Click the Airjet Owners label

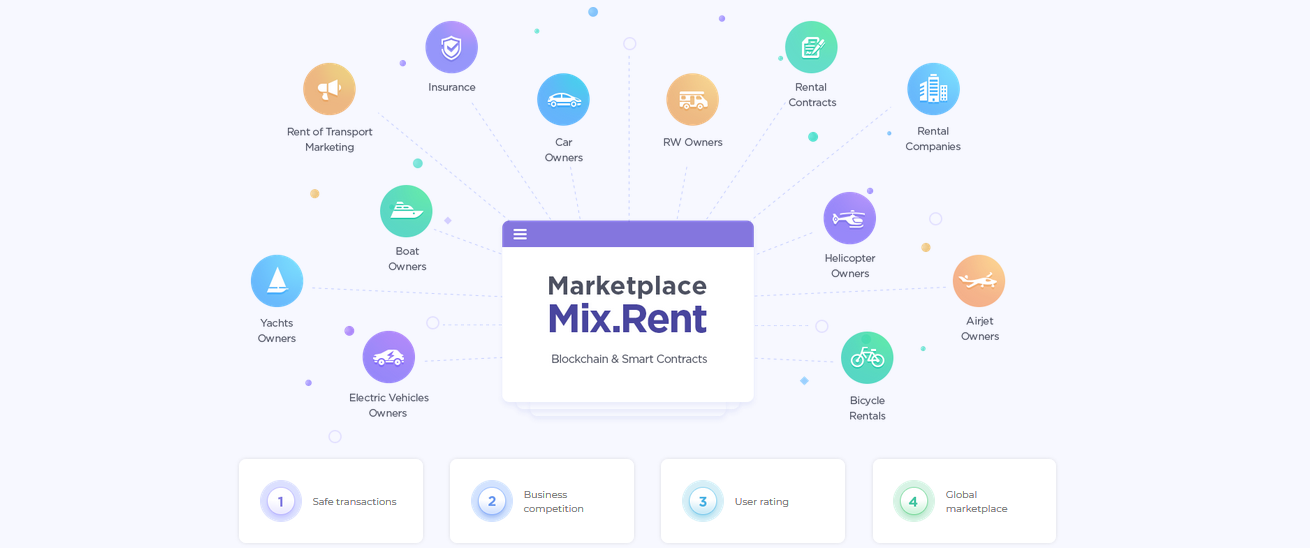pos(980,329)
